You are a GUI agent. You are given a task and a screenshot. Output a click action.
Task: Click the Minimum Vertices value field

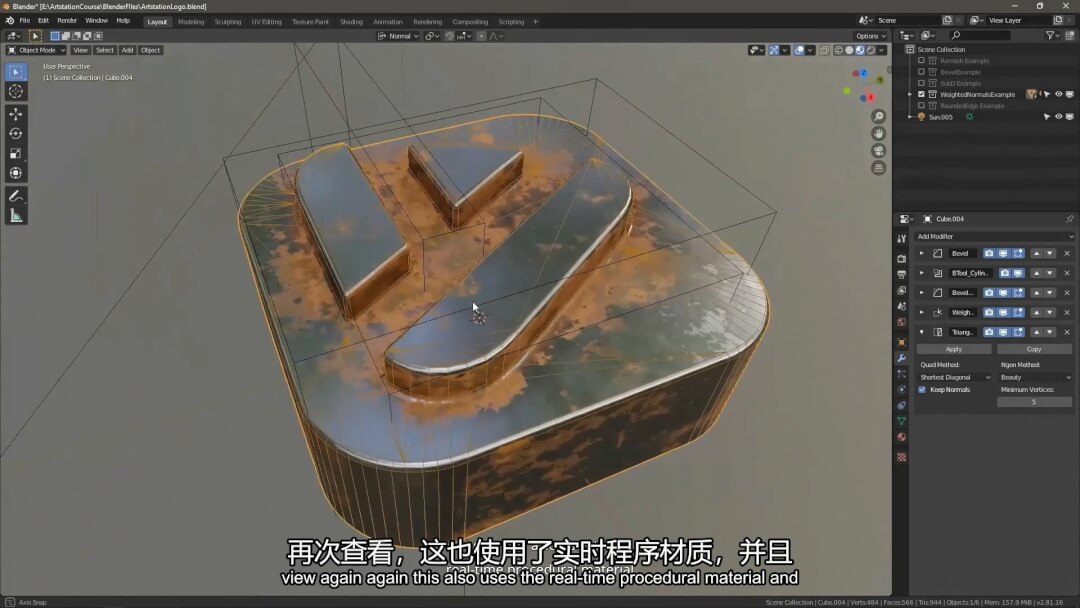(x=1035, y=402)
